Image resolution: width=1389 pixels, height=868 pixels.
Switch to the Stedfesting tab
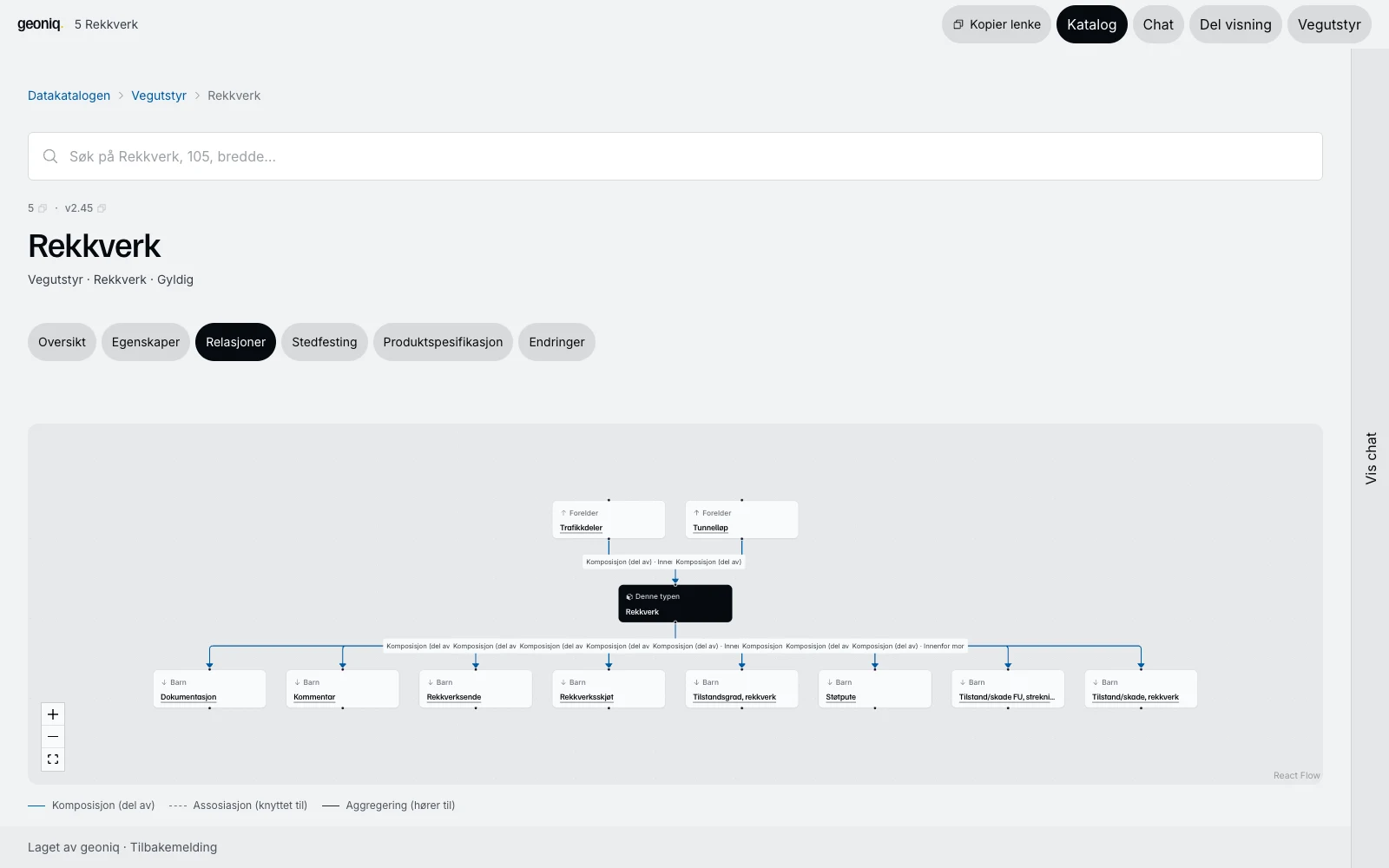325,342
